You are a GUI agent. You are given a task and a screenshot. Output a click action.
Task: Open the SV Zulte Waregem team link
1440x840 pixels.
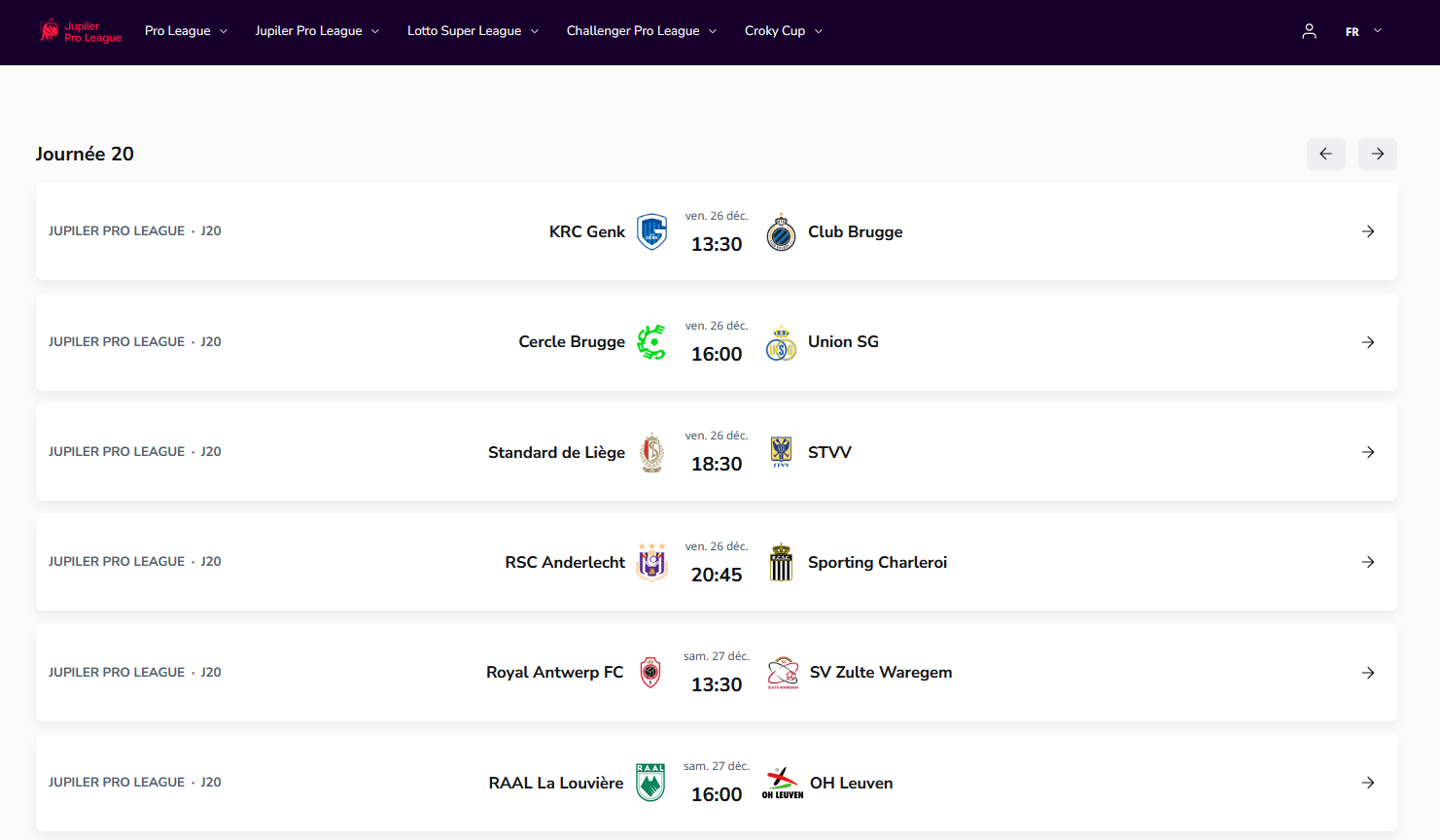880,673
